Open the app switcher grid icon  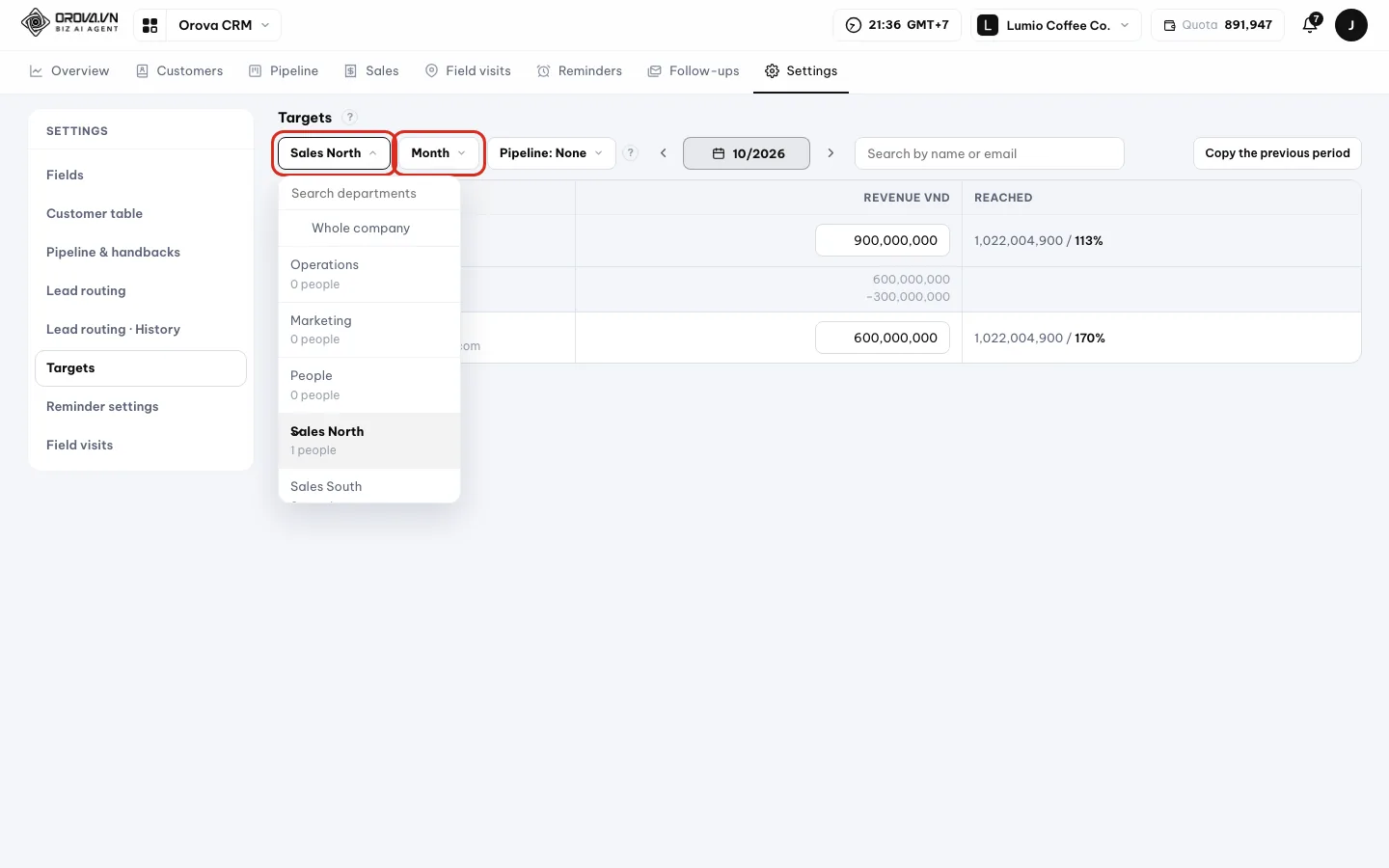point(150,25)
